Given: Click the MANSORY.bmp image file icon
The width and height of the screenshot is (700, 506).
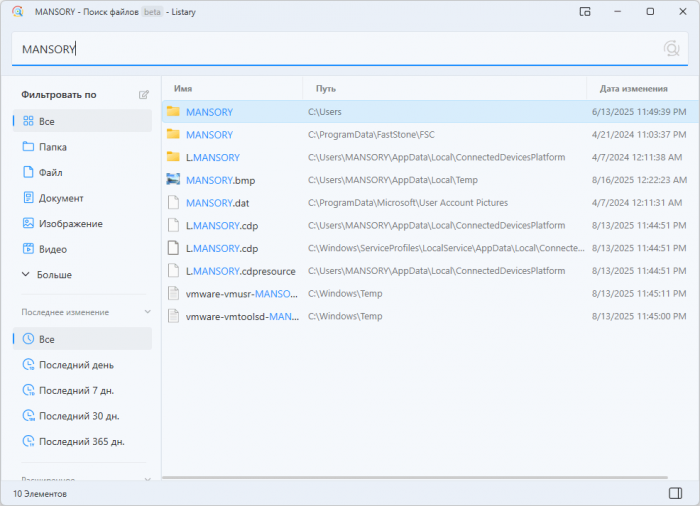Looking at the screenshot, I should (x=173, y=180).
